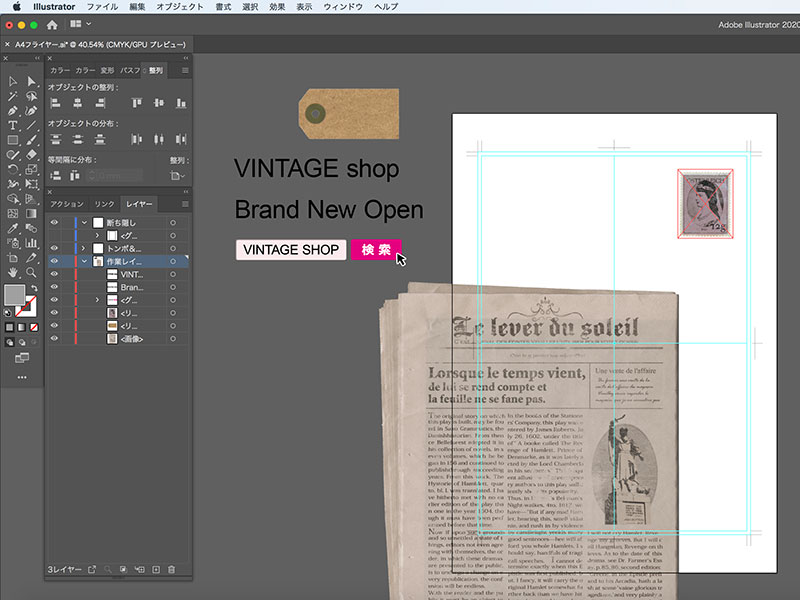Open the workspace layout switcher dropdown
Image resolution: width=800 pixels, height=600 pixels.
point(81,24)
